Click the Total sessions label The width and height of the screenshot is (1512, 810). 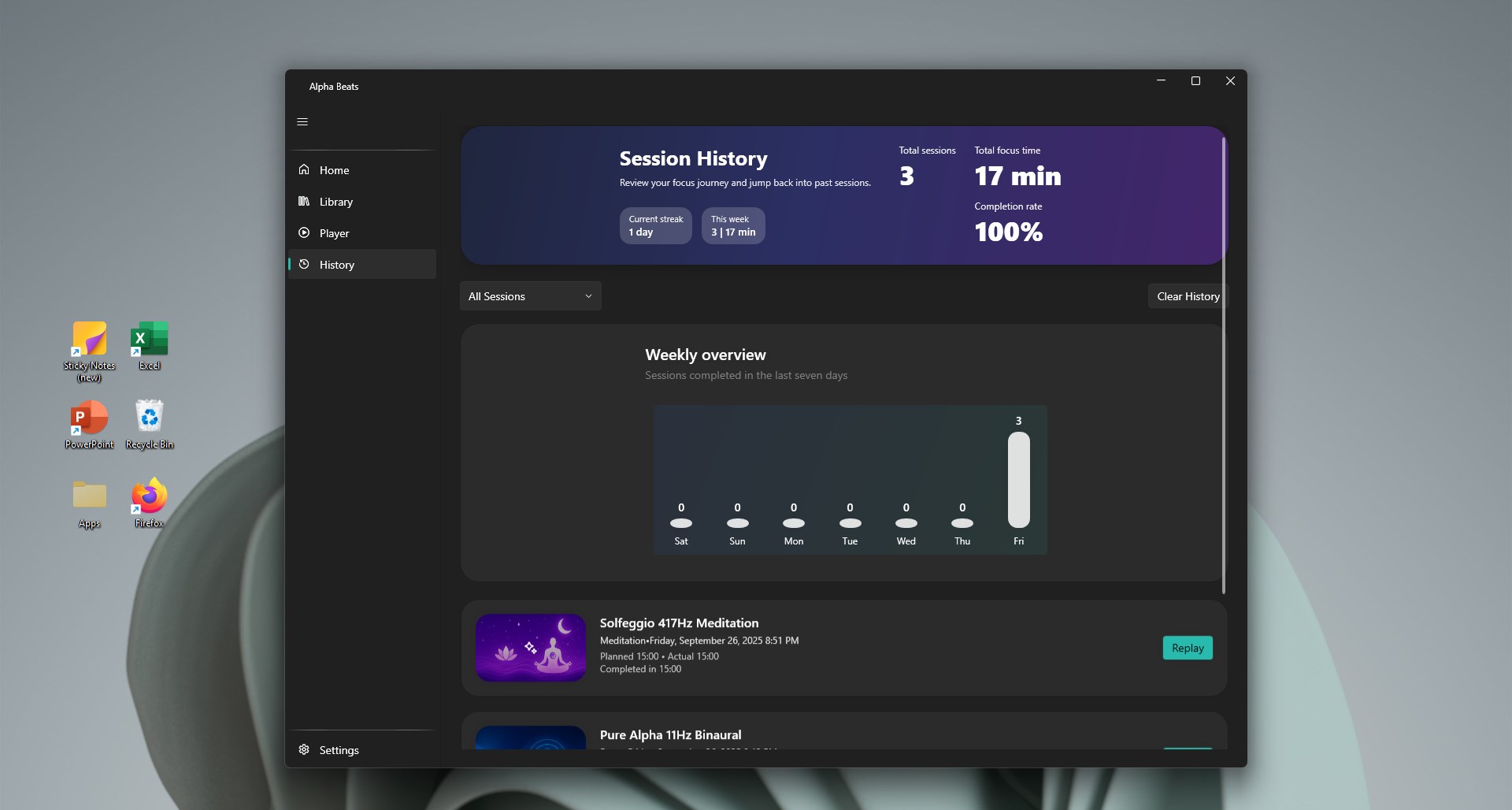[928, 150]
